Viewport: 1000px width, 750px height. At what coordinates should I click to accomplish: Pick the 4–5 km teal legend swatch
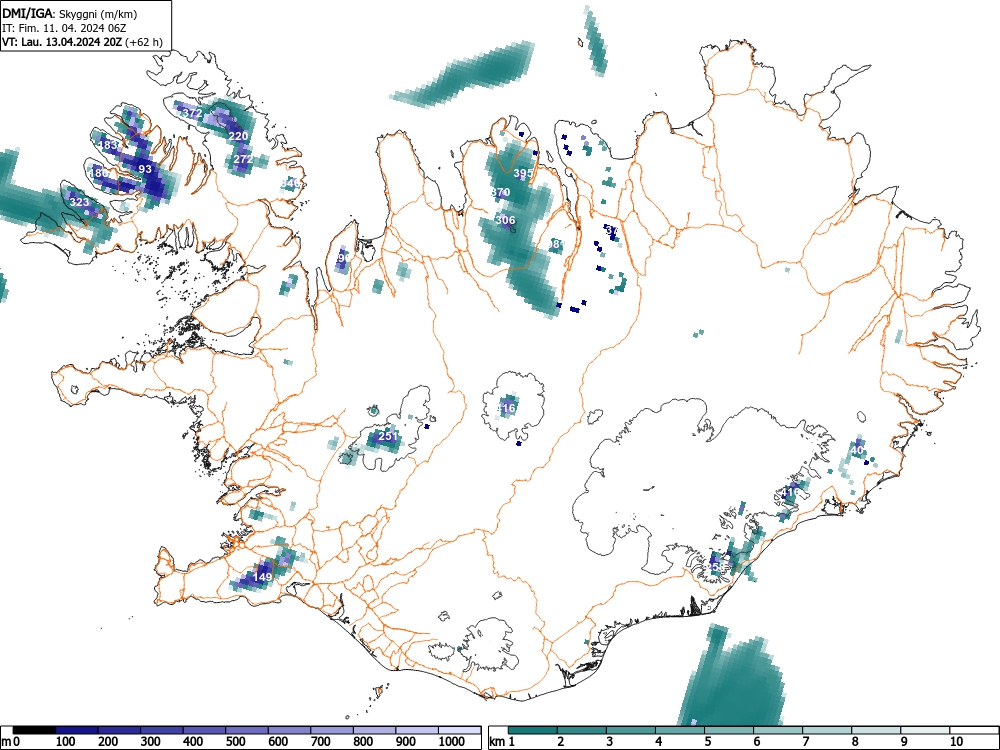pos(680,730)
